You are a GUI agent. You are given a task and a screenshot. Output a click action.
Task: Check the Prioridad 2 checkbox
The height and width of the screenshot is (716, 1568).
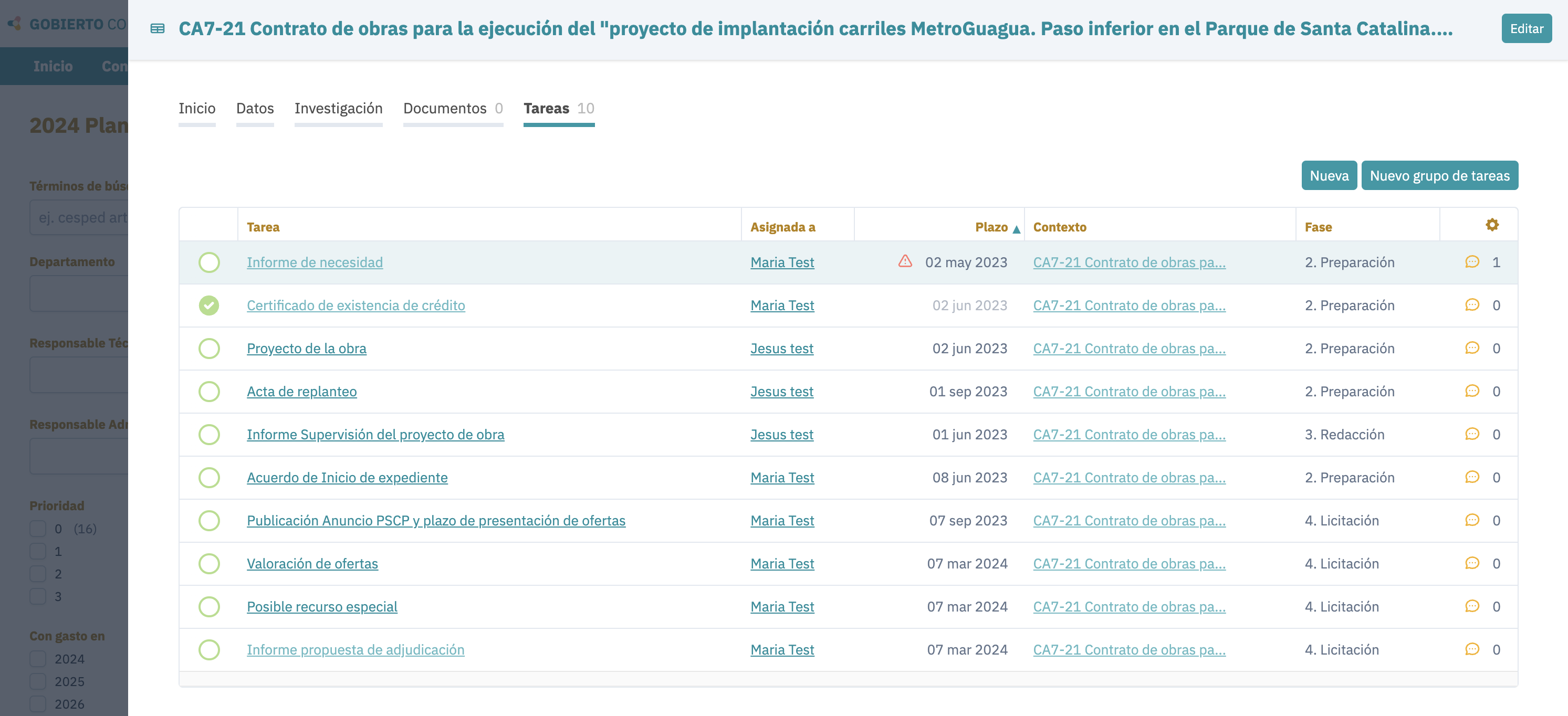coord(38,574)
